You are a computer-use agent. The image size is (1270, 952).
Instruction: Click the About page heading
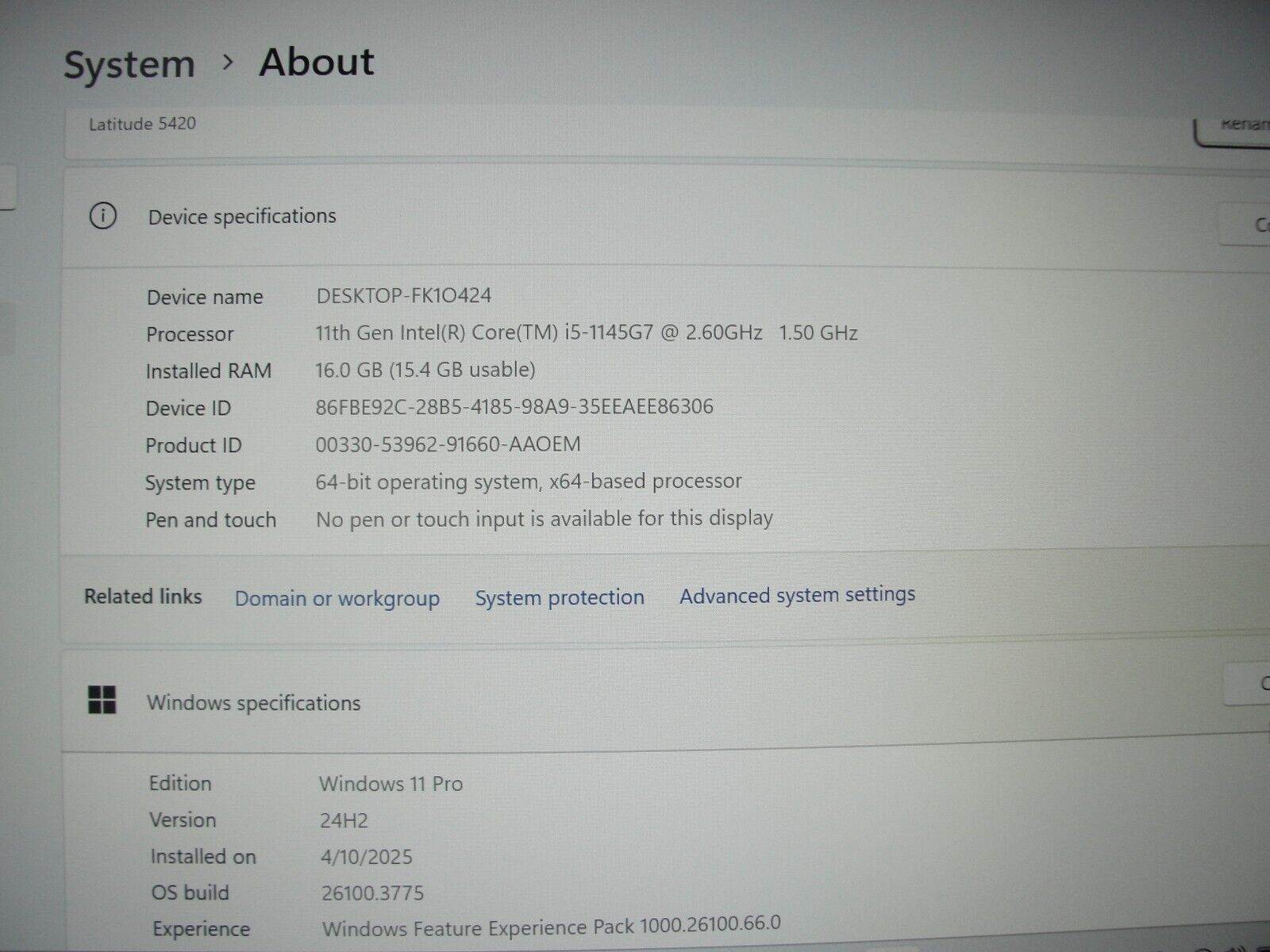click(316, 62)
